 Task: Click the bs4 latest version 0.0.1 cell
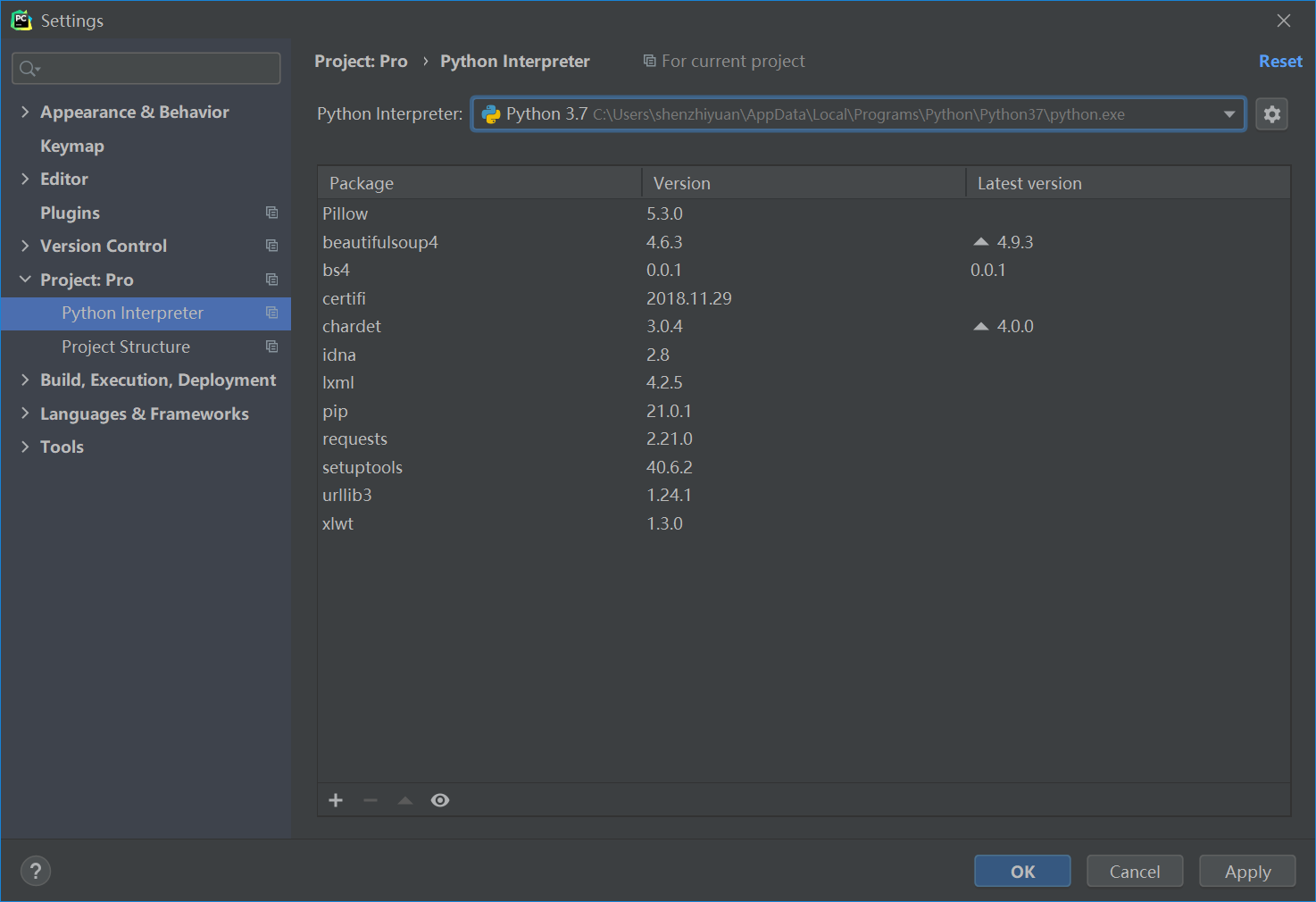tap(988, 270)
